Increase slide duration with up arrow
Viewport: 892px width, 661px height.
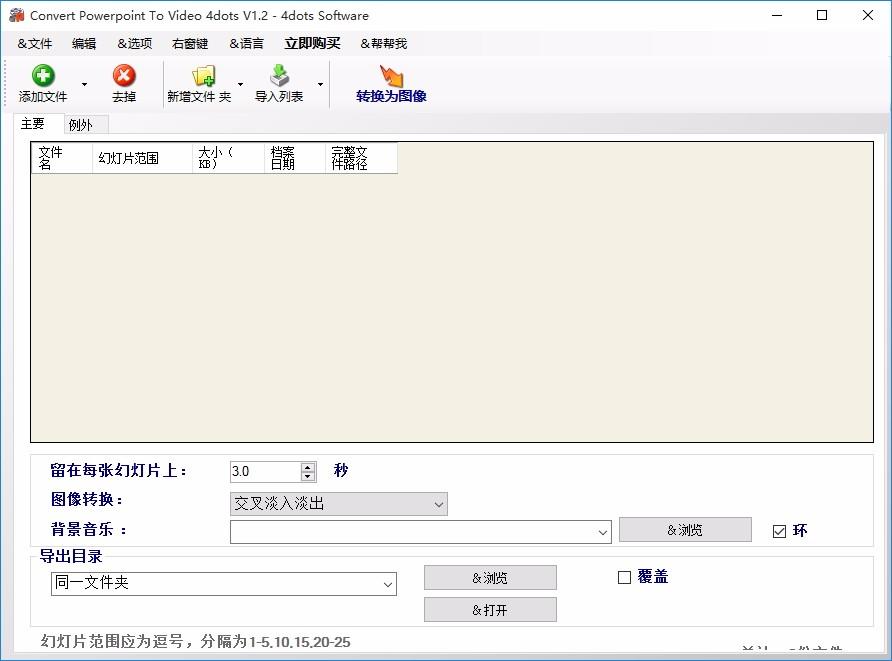(x=308, y=466)
